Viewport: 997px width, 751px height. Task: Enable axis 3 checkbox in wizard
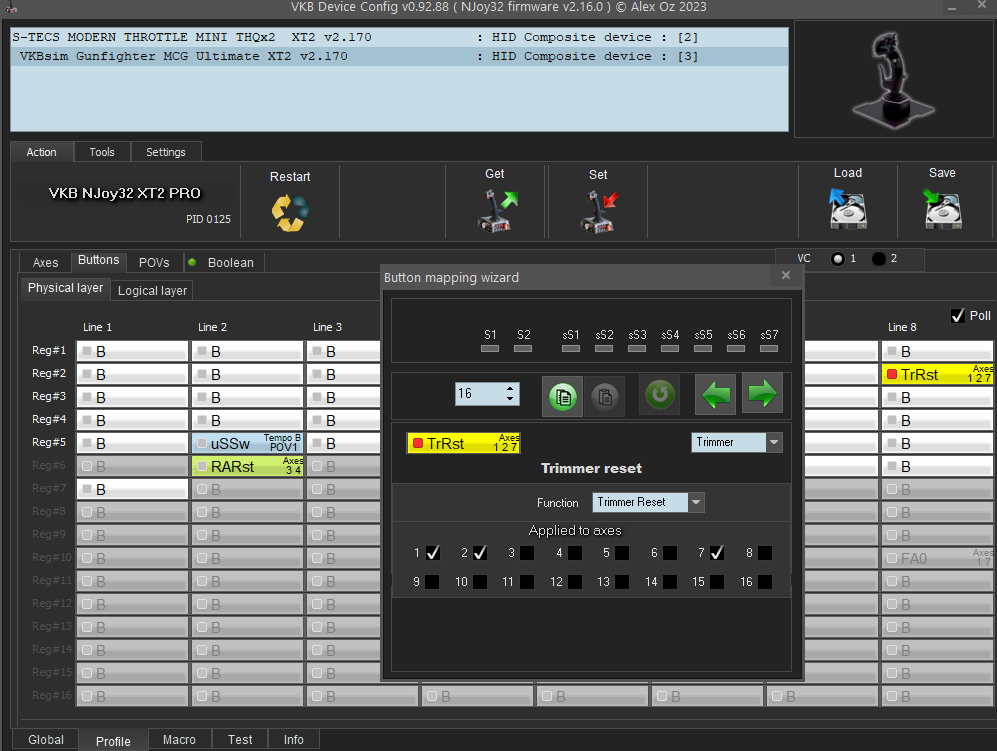pos(526,553)
